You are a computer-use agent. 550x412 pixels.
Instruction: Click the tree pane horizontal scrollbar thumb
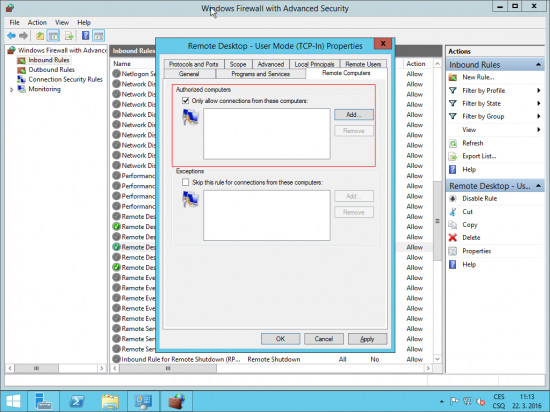(x=36, y=368)
